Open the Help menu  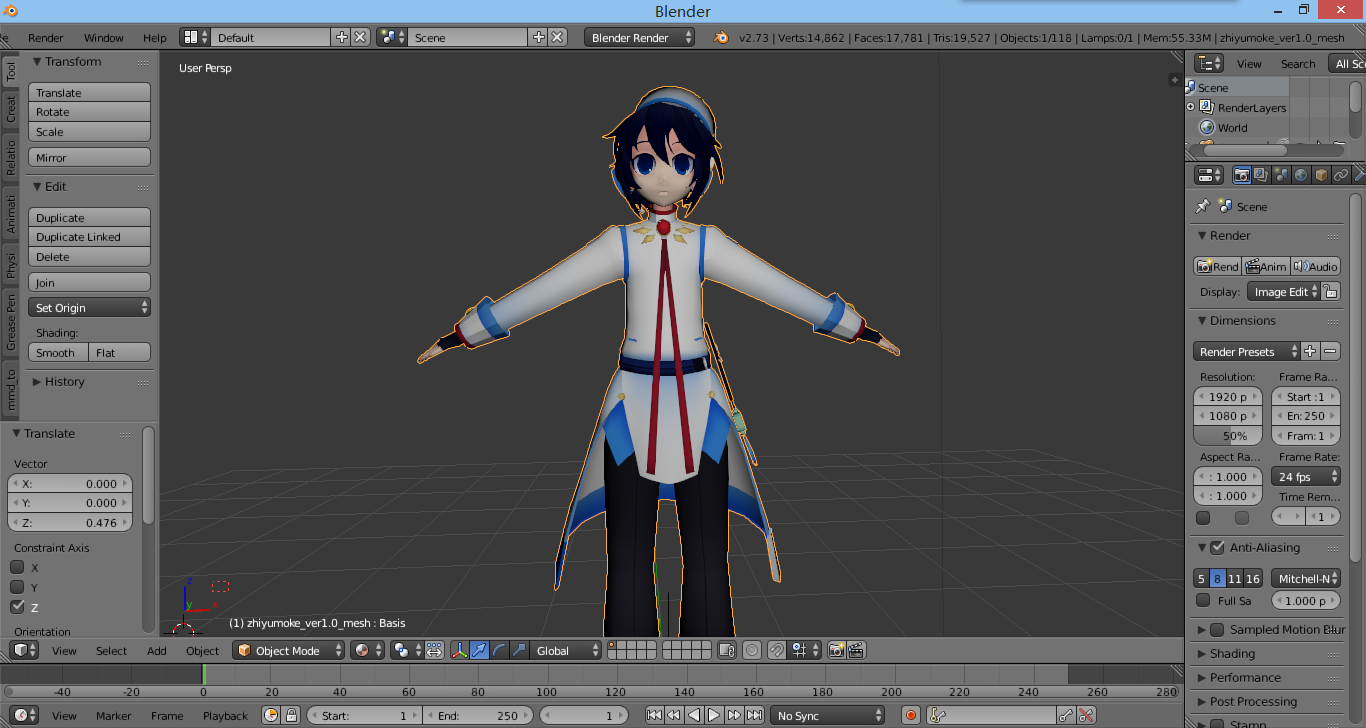point(154,37)
